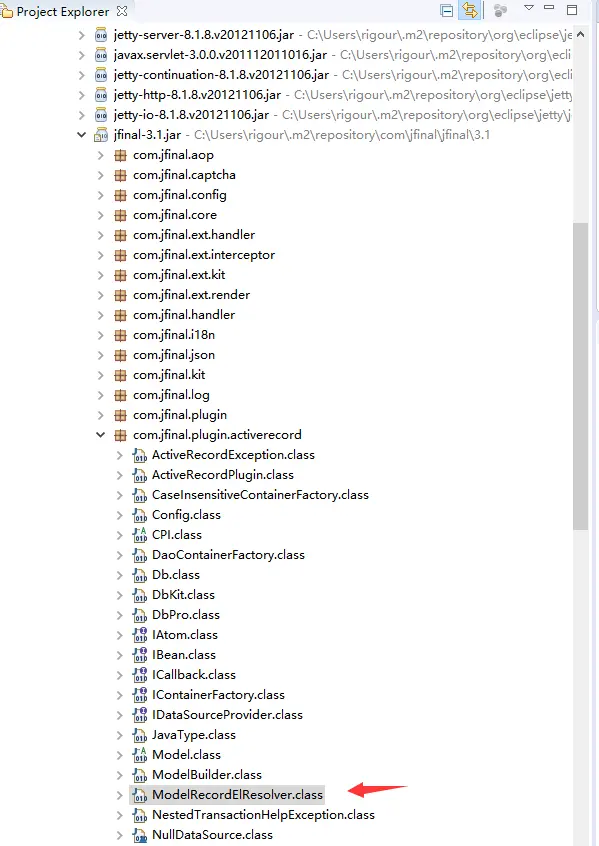This screenshot has height=846, width=599.
Task: Select DaoContainerFactory.class
Action: (x=228, y=555)
